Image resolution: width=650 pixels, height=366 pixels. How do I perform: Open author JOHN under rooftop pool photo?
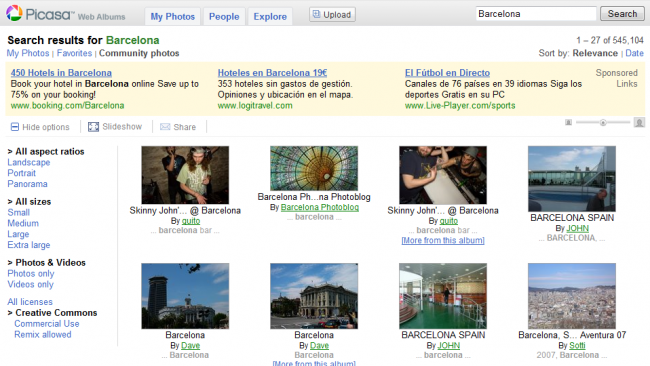577,228
